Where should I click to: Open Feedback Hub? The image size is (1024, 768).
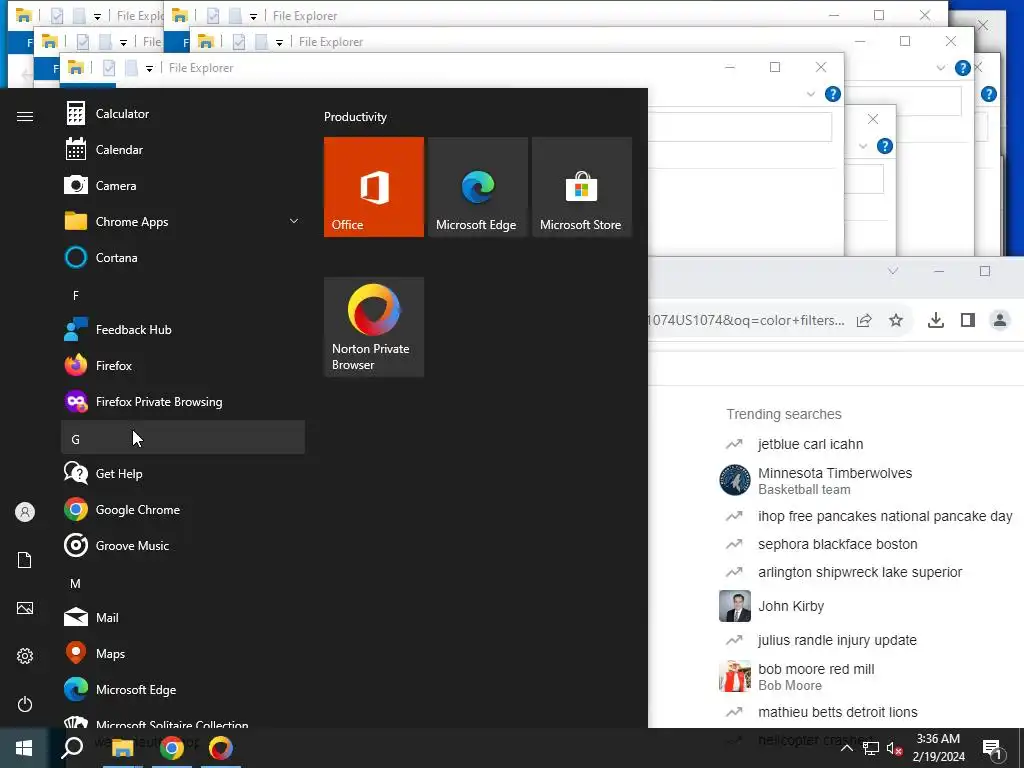click(183, 330)
